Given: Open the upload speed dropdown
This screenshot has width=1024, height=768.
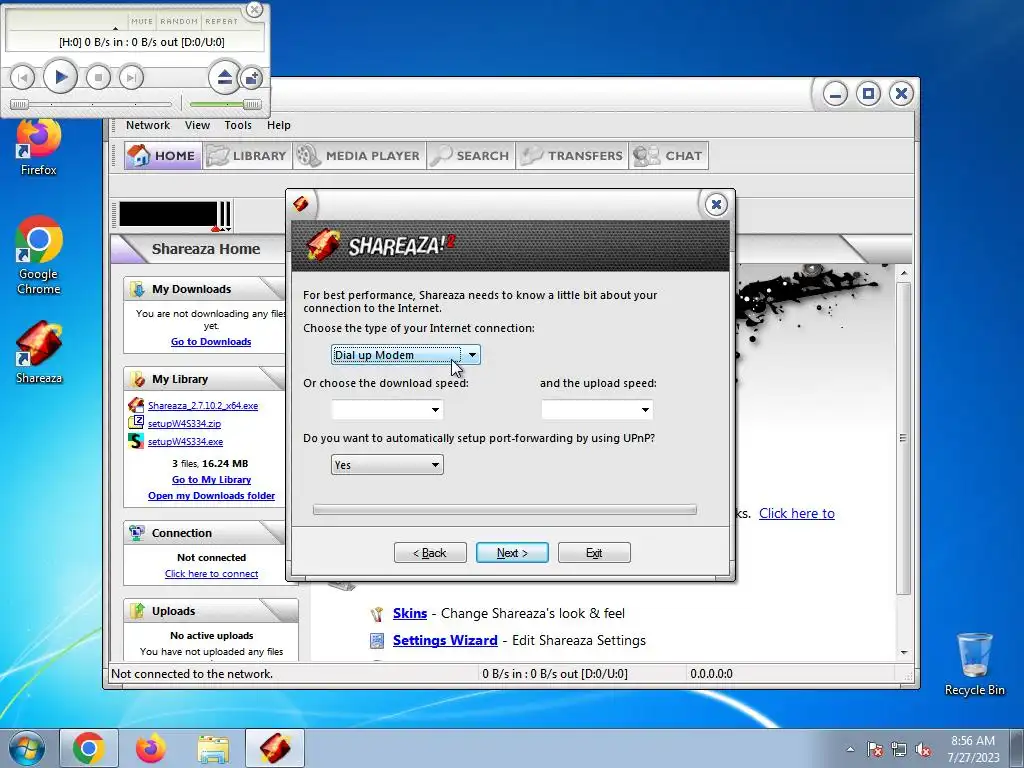Looking at the screenshot, I should click(596, 409).
